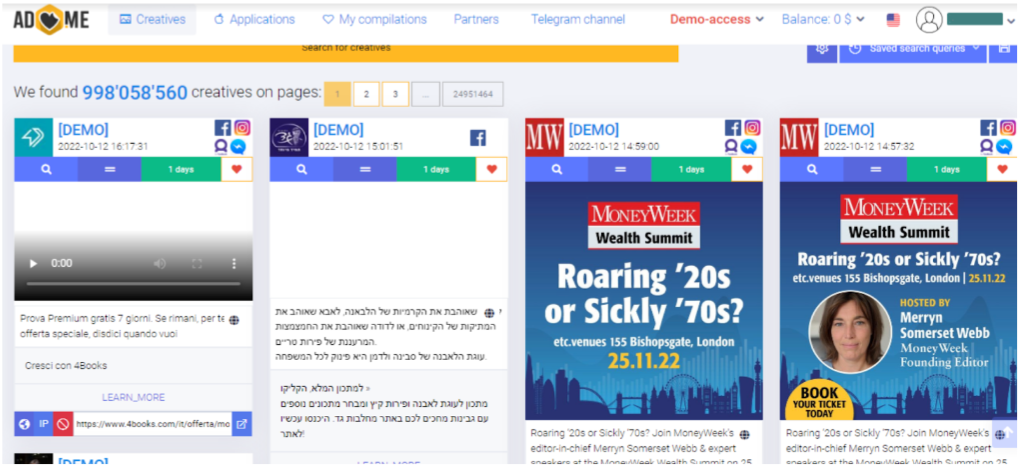This screenshot has width=1022, height=472.
Task: Open the [DEMO] link dated 15:01:51
Action: click(338, 130)
